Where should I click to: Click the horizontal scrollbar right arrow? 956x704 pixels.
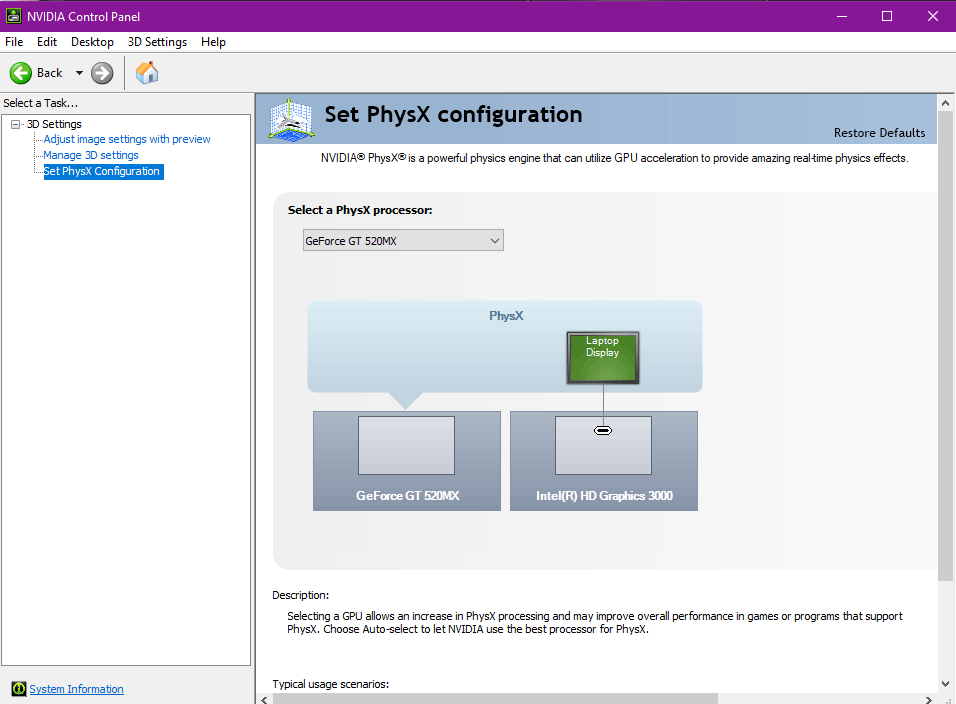(929, 699)
